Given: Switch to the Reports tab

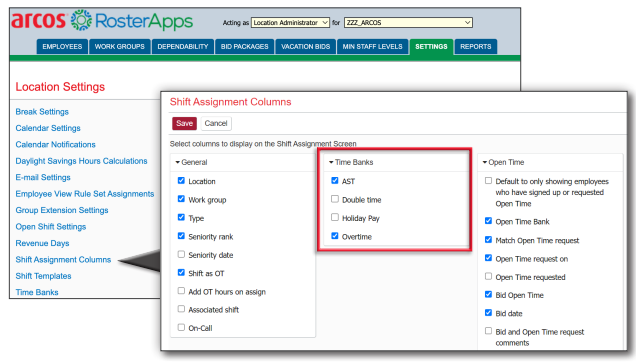Looking at the screenshot, I should coord(475,47).
